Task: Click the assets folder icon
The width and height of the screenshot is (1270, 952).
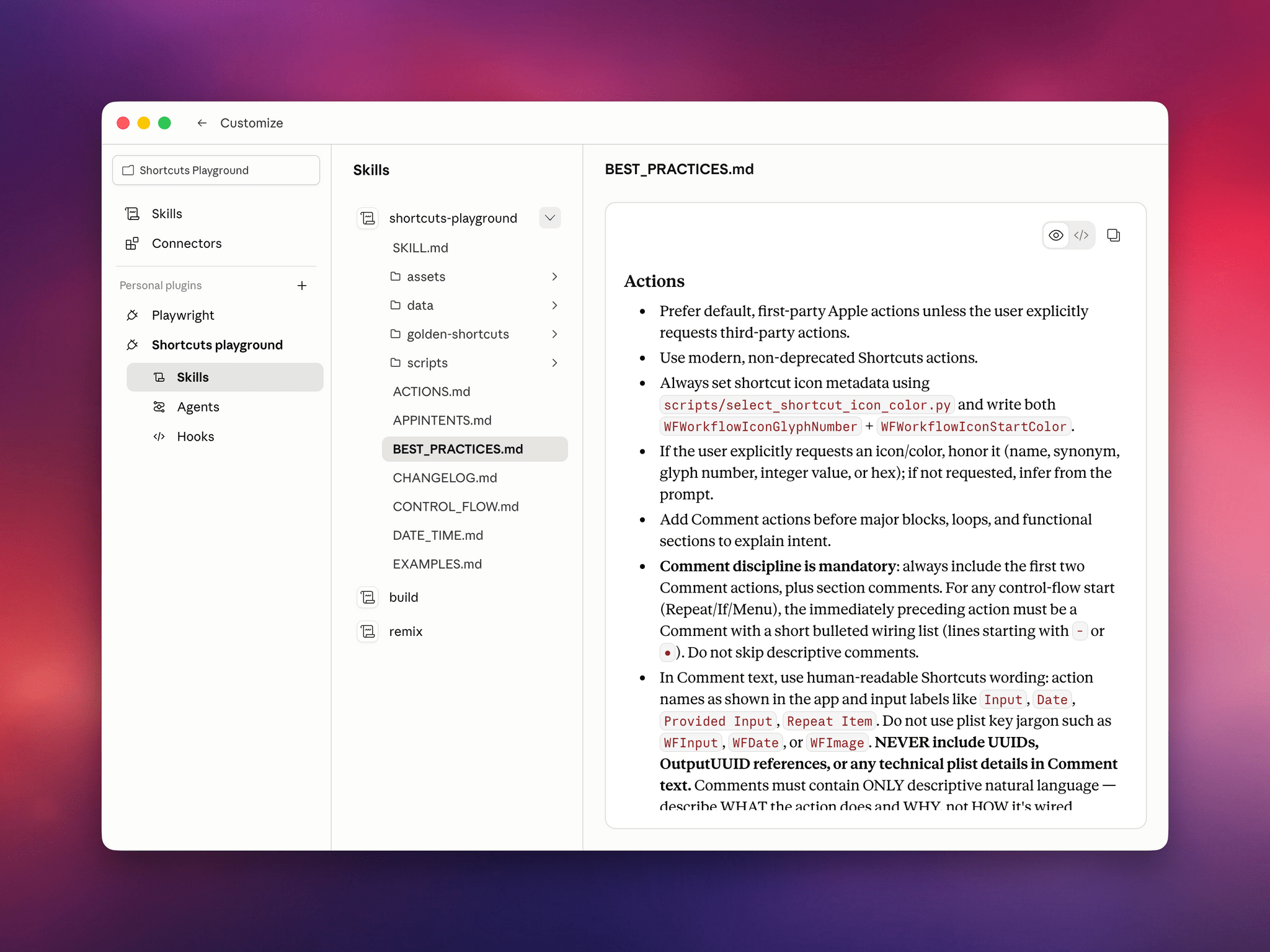Action: pyautogui.click(x=396, y=276)
